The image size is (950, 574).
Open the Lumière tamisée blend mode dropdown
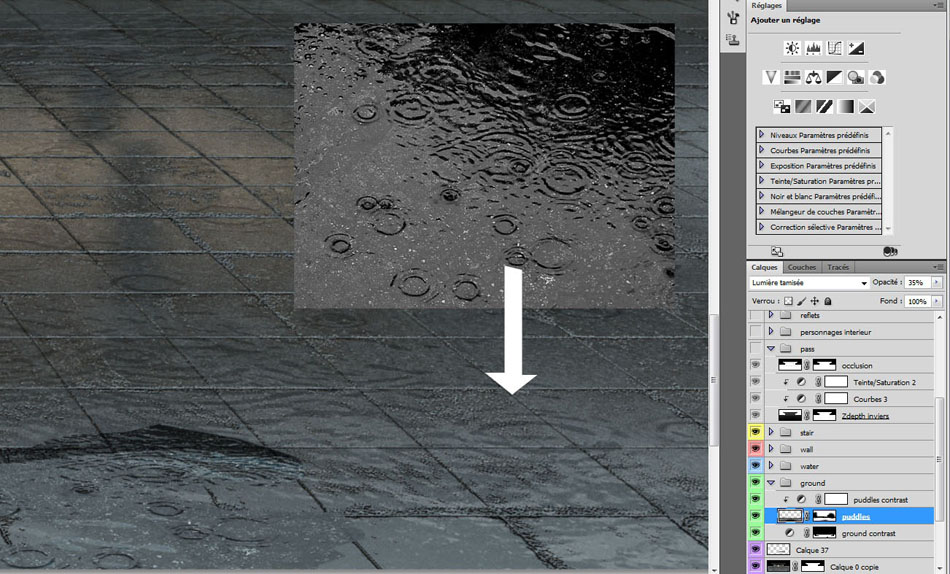(x=809, y=283)
